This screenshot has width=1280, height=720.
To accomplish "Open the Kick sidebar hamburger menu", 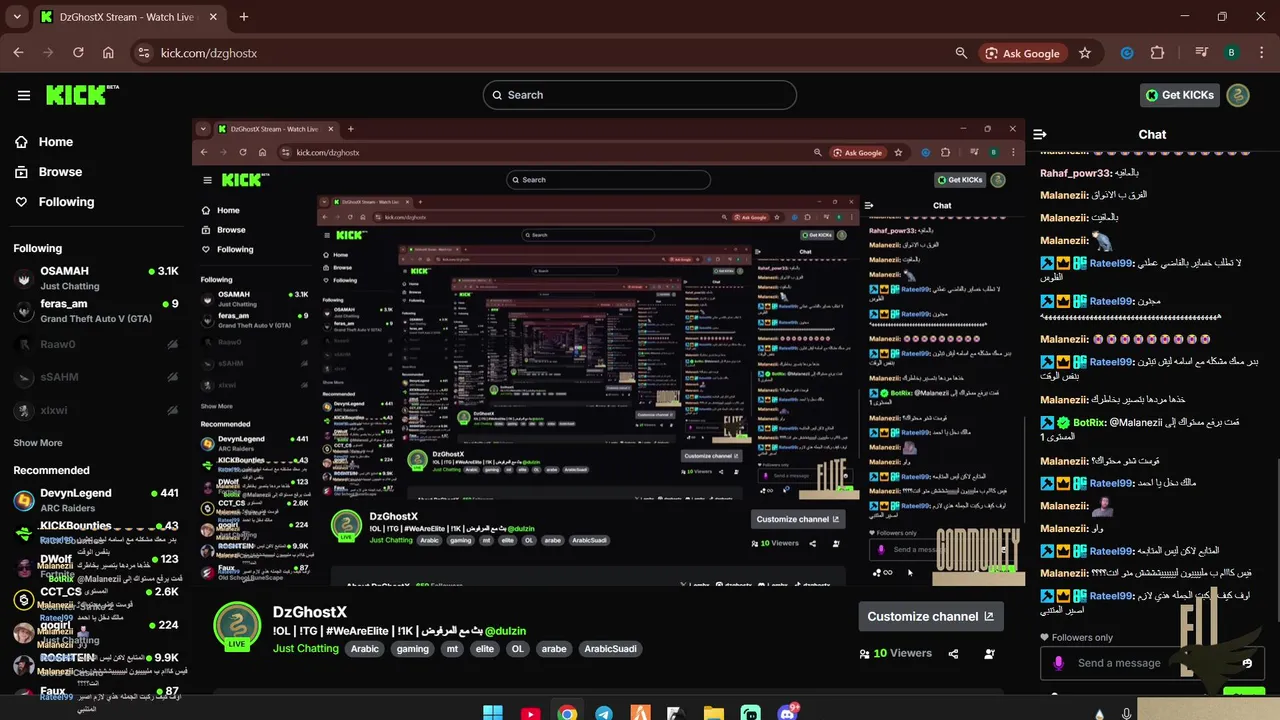I will pos(24,95).
